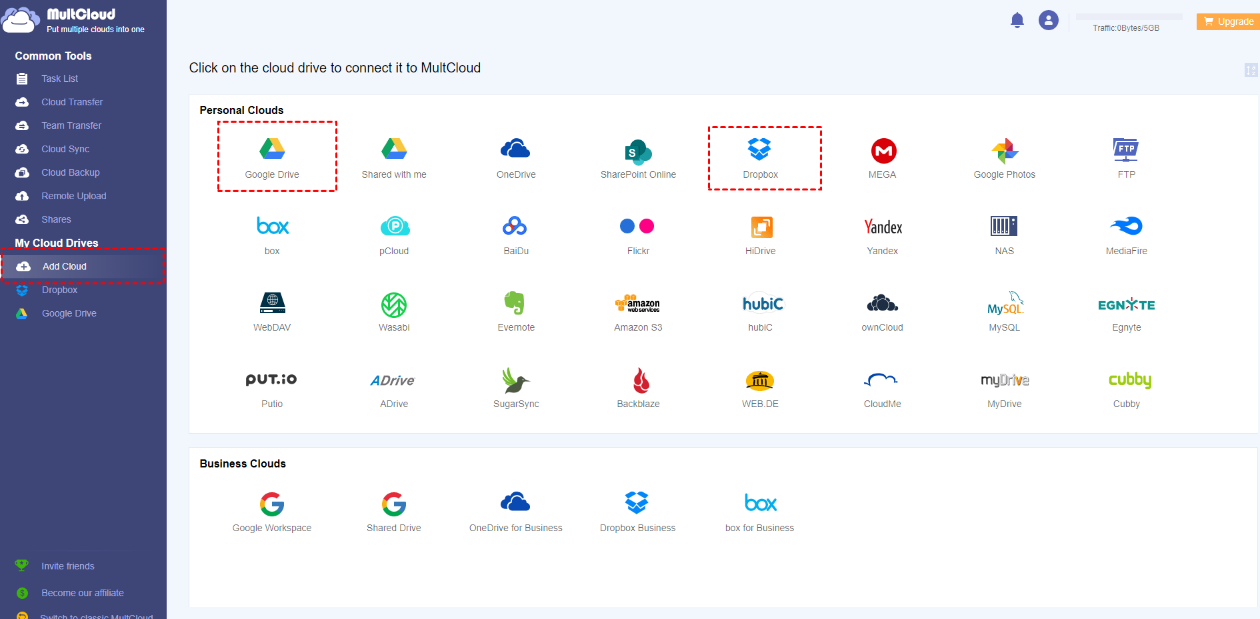Click the Upgrade button
This screenshot has height=619, width=1260.
tap(1228, 21)
